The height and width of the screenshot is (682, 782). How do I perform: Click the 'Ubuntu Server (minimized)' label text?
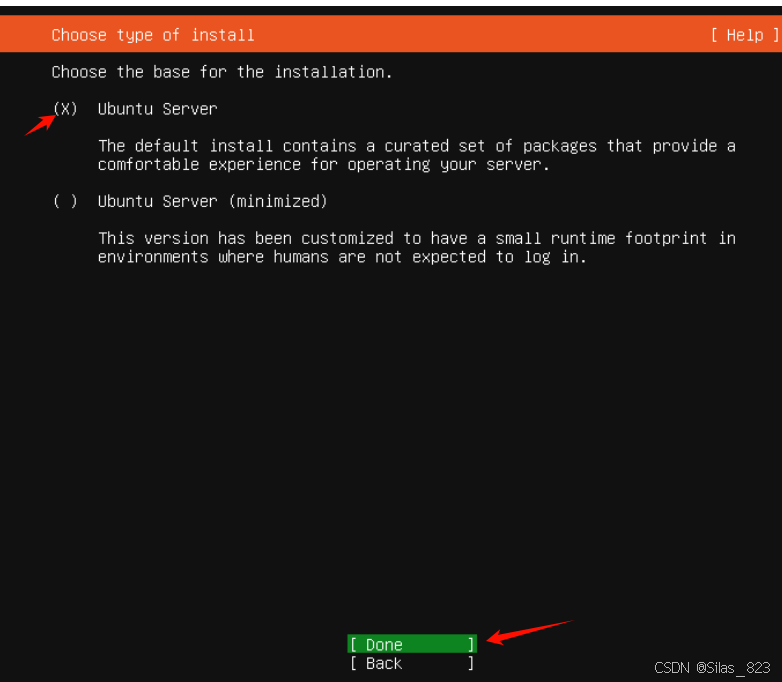click(x=212, y=201)
